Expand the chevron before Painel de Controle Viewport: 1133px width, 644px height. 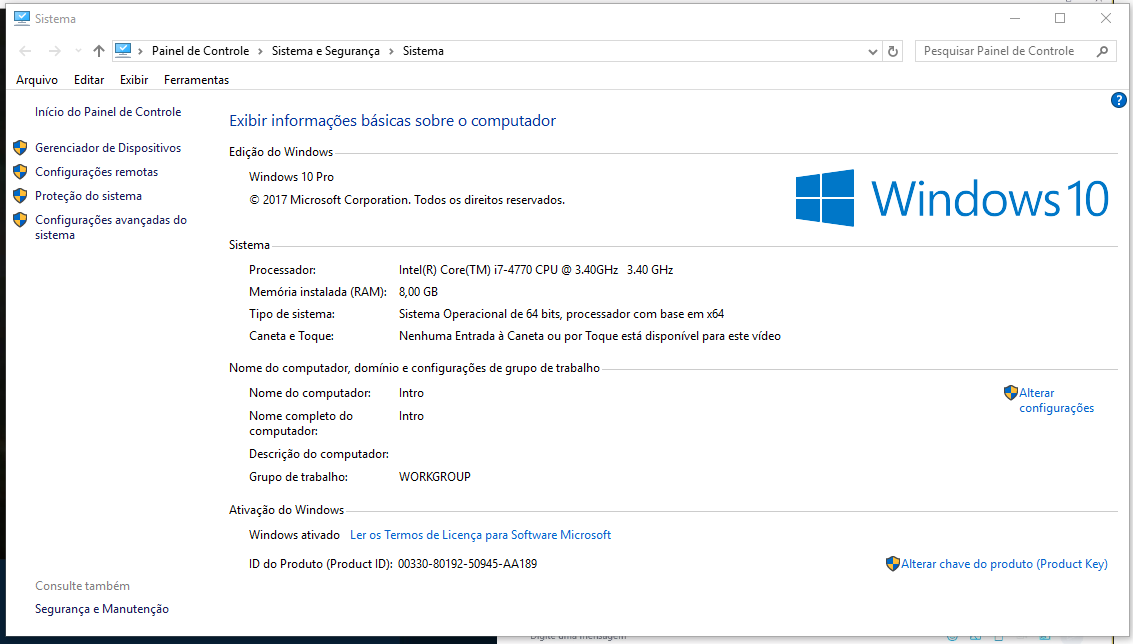pos(140,51)
